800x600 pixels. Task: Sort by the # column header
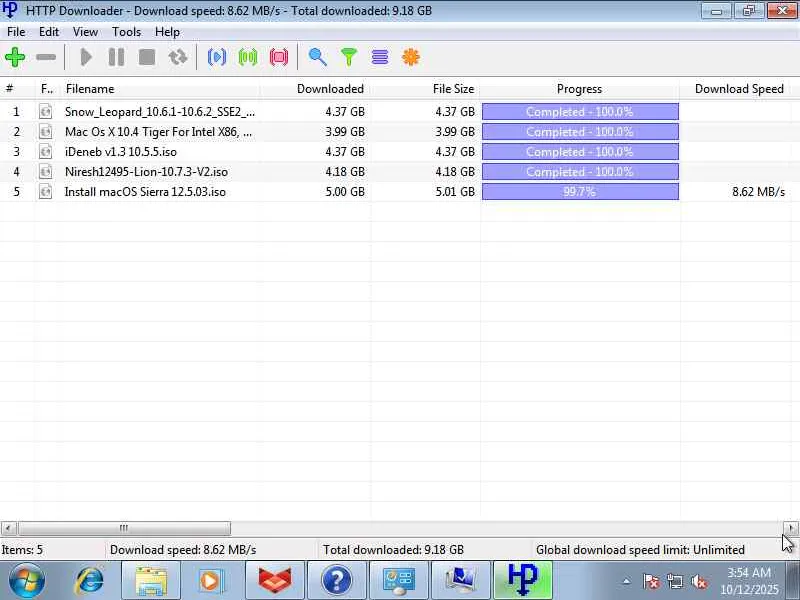pyautogui.click(x=17, y=89)
